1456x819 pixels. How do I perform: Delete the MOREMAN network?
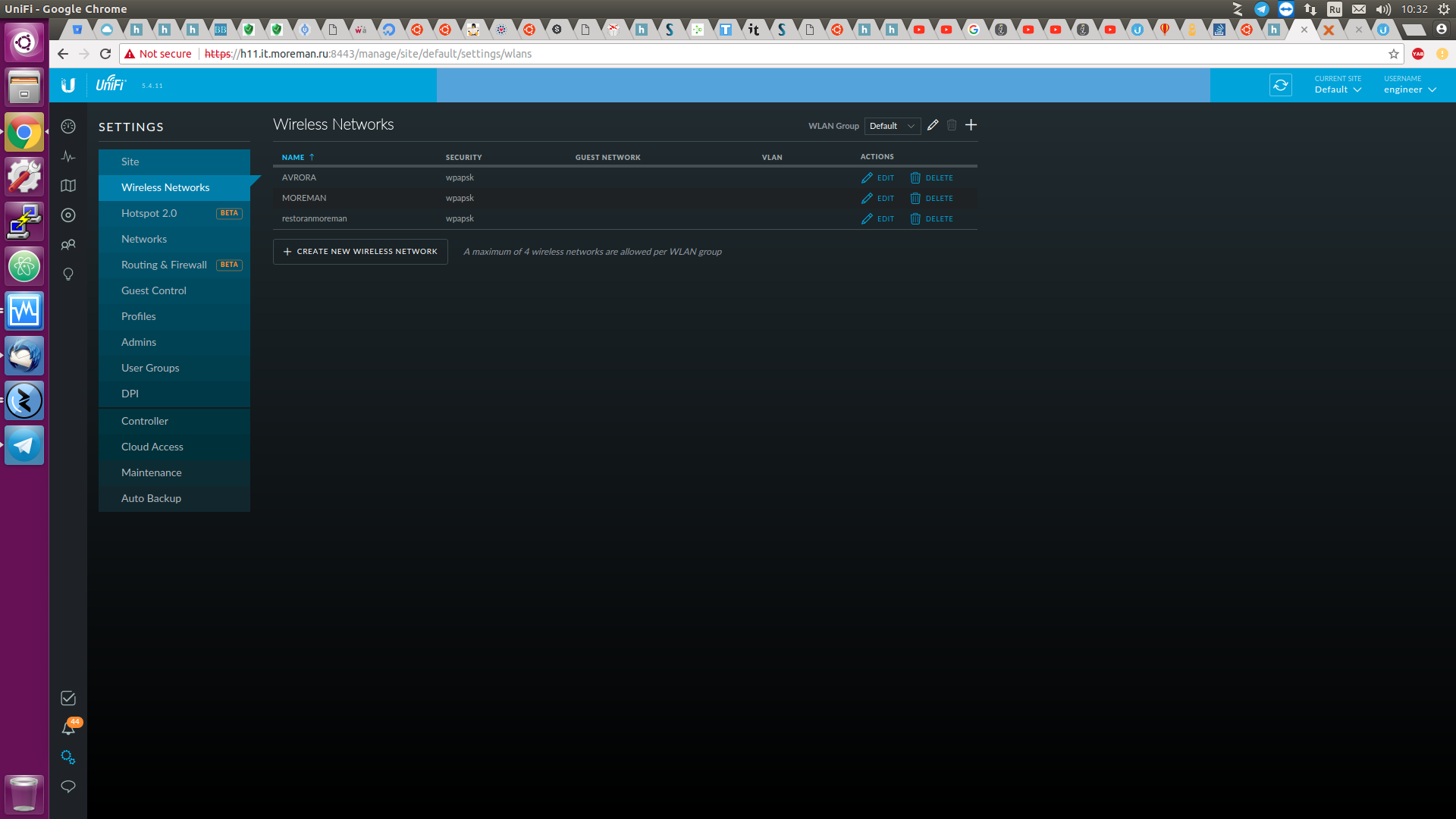pos(931,198)
